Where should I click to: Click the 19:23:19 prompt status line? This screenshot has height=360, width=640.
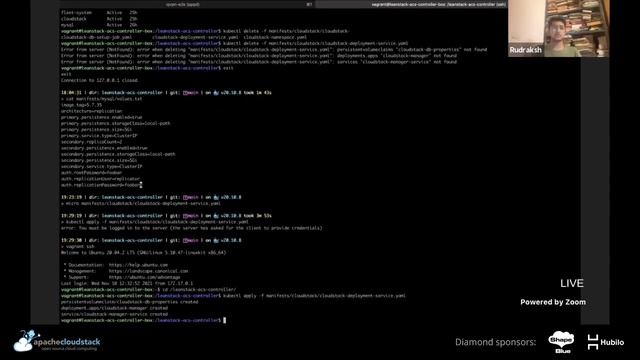[x=151, y=197]
